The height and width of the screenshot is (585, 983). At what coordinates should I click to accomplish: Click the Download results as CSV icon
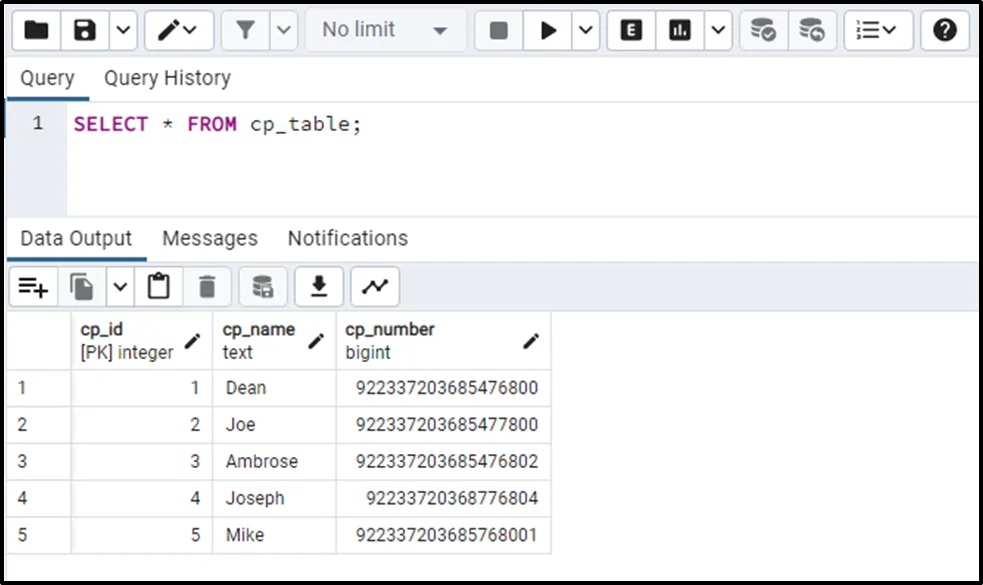(x=319, y=287)
